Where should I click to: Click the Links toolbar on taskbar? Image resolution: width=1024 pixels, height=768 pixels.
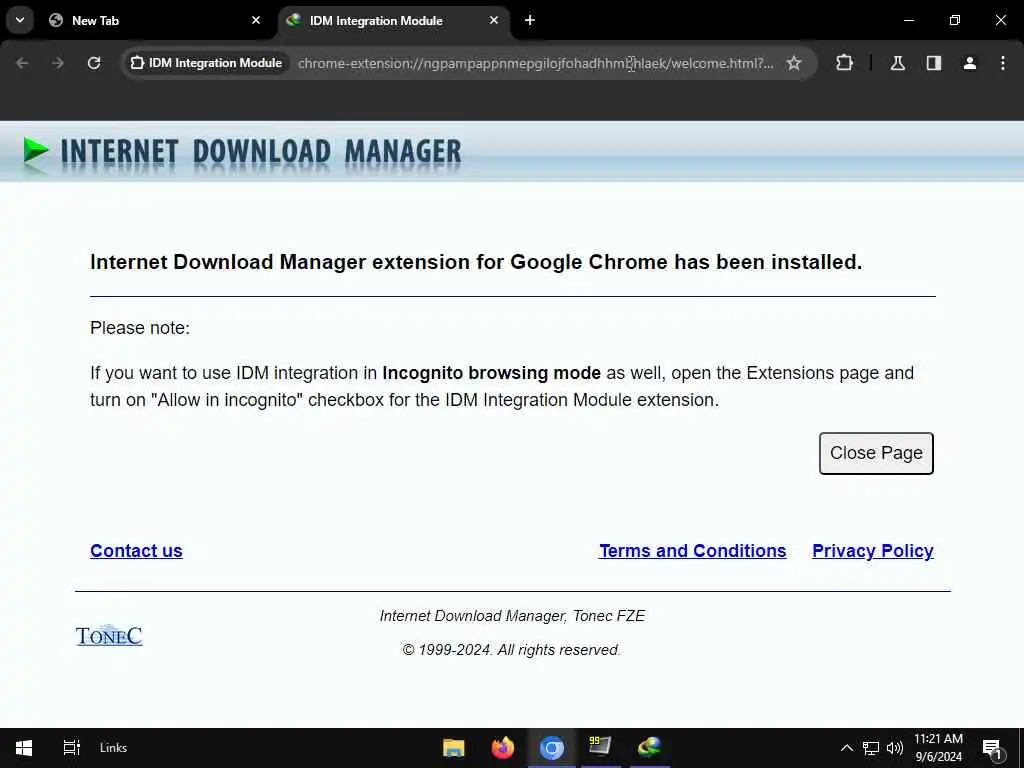click(x=113, y=748)
